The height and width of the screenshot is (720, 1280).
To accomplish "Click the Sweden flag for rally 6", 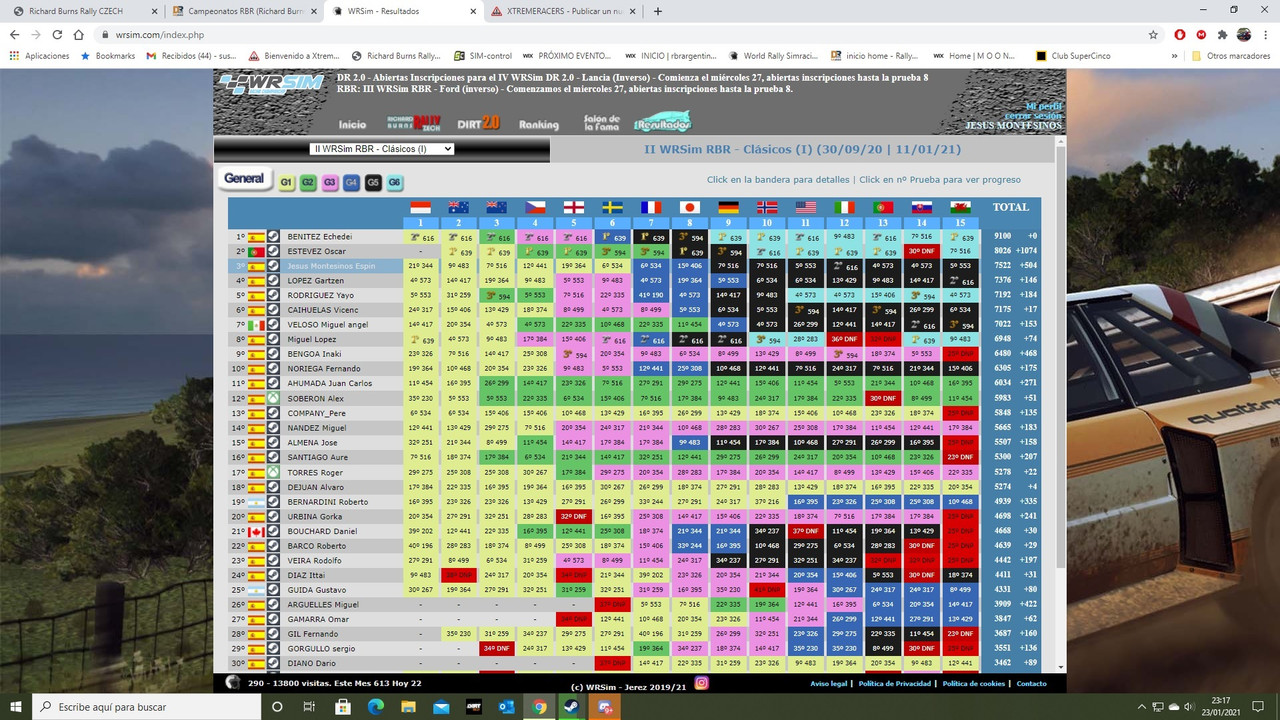I will tap(612, 207).
